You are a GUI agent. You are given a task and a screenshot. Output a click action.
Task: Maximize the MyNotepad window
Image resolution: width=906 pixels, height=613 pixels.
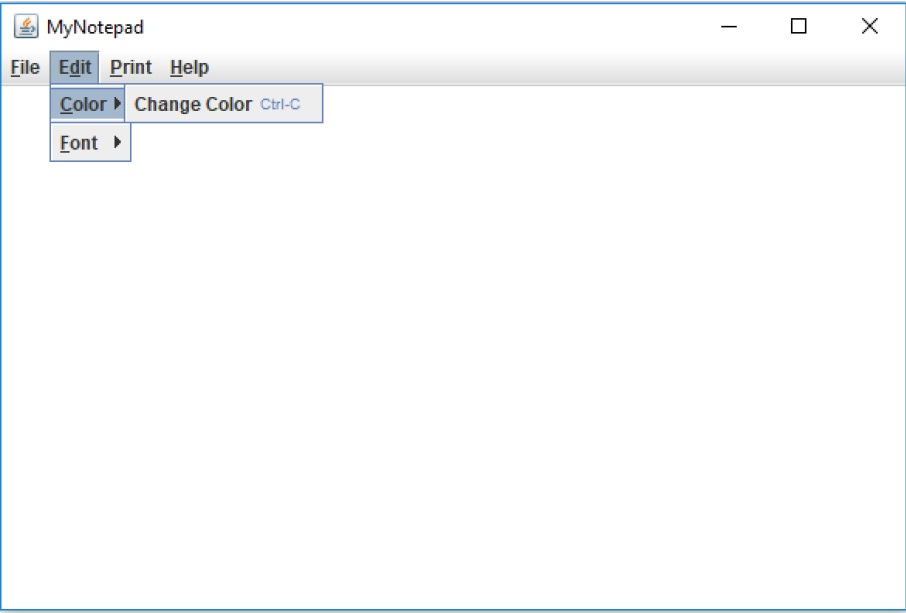[x=797, y=26]
